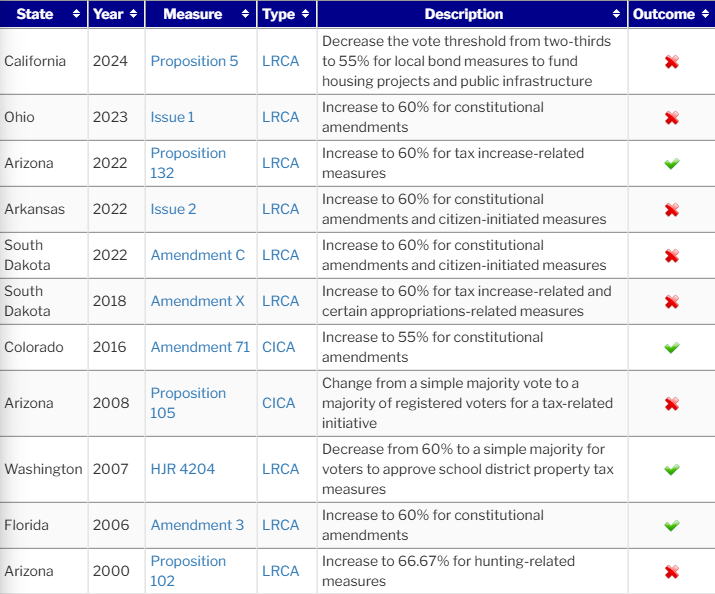Screen dimensions: 715x594
Task: Open the Amendment C measure link
Action: 197,255
